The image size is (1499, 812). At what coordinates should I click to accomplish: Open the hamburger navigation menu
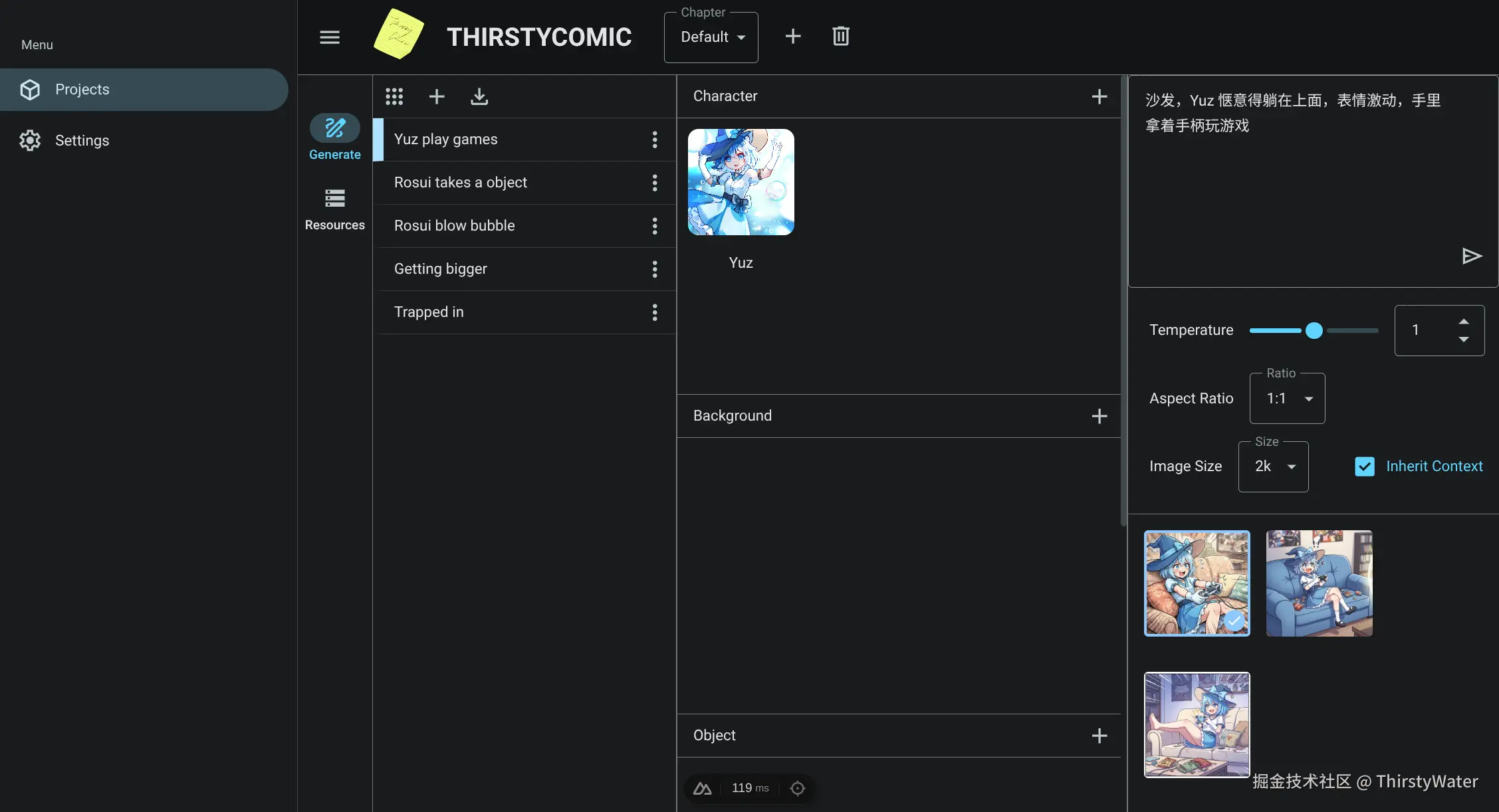click(x=329, y=37)
